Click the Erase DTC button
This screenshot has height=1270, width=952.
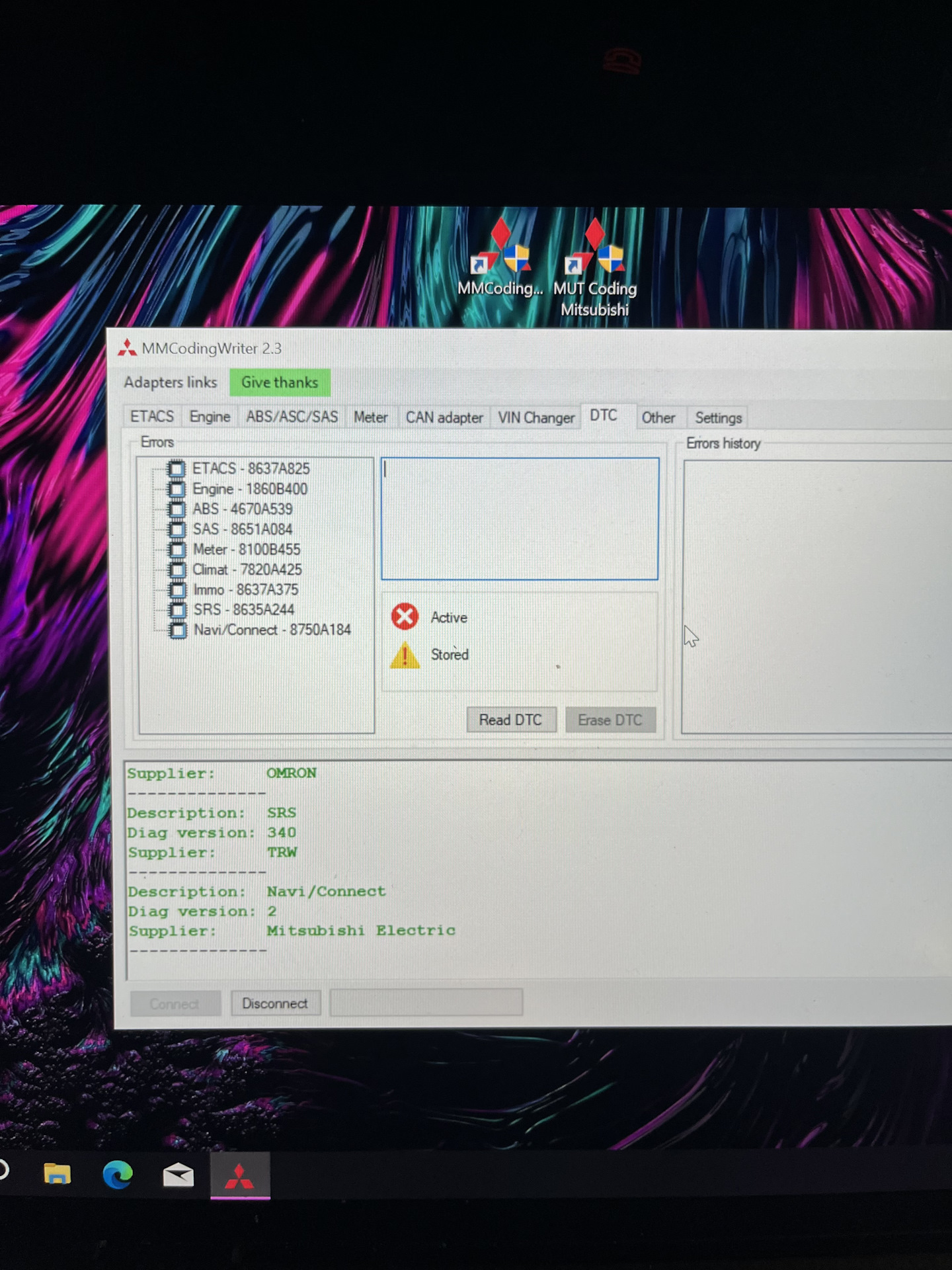click(610, 720)
